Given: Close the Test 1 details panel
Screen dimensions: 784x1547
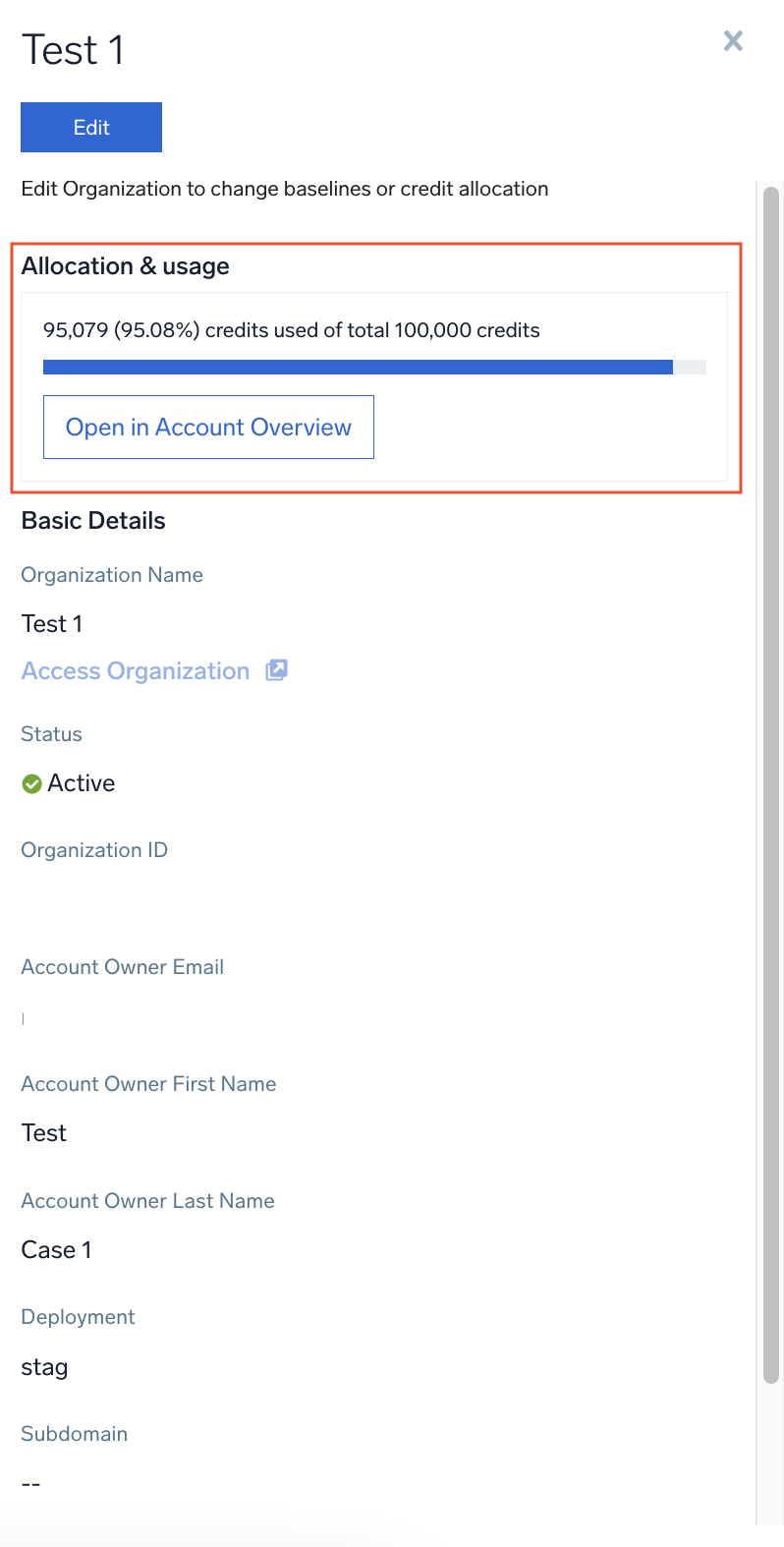Looking at the screenshot, I should (x=733, y=40).
